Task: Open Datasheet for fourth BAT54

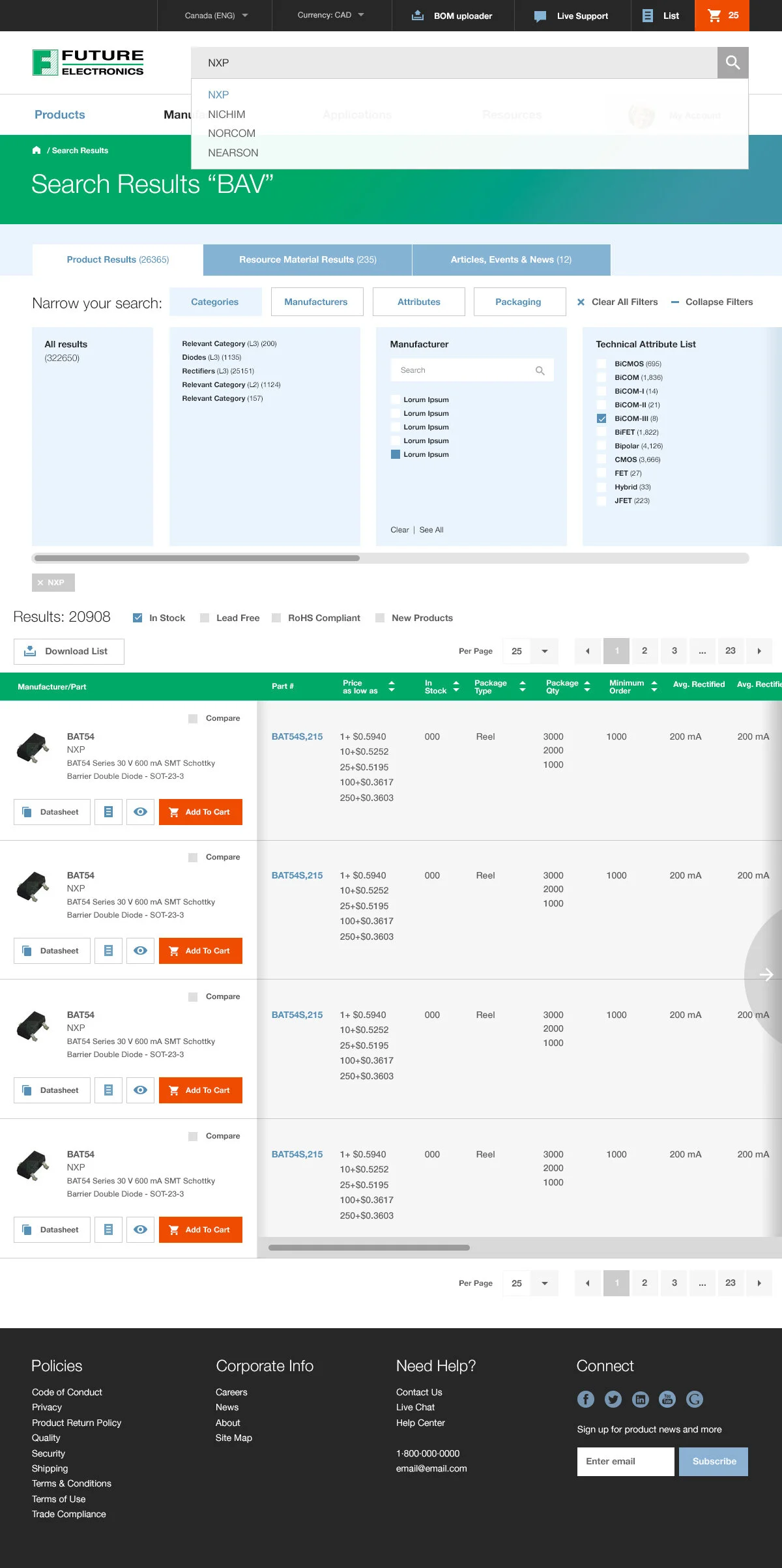Action: [x=52, y=1230]
